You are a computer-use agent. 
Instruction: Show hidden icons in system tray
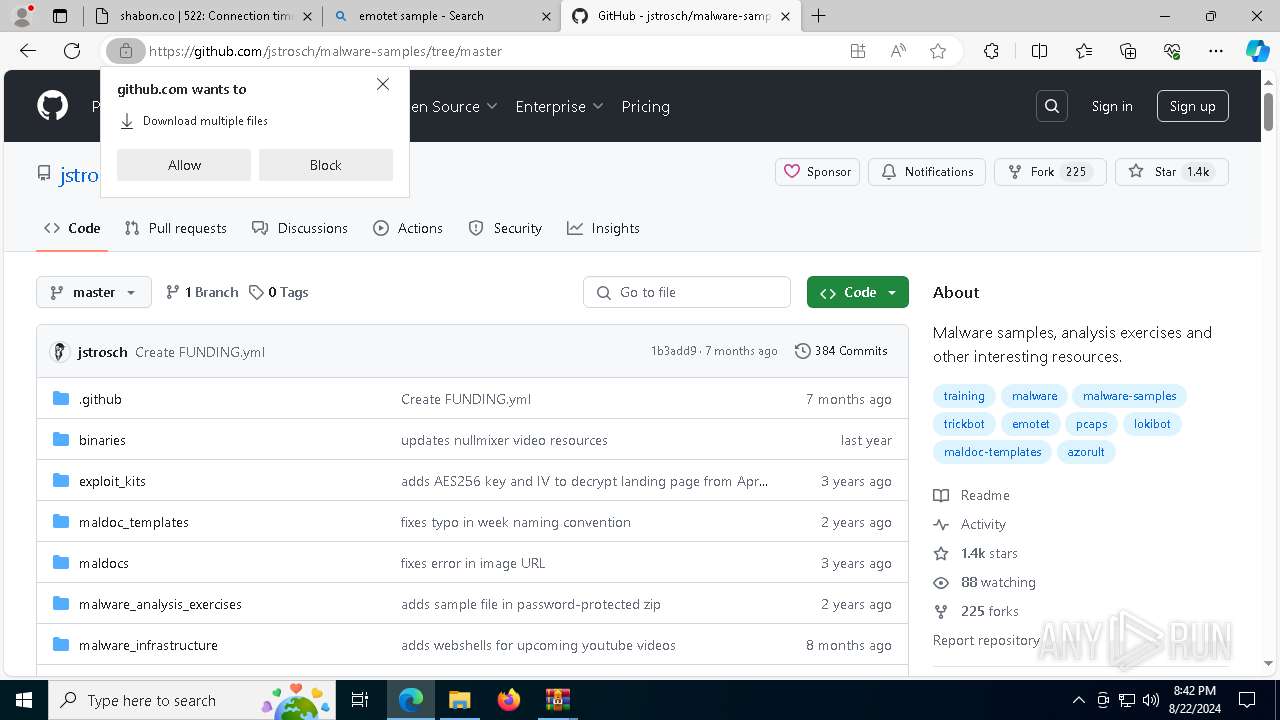pos(1078,700)
